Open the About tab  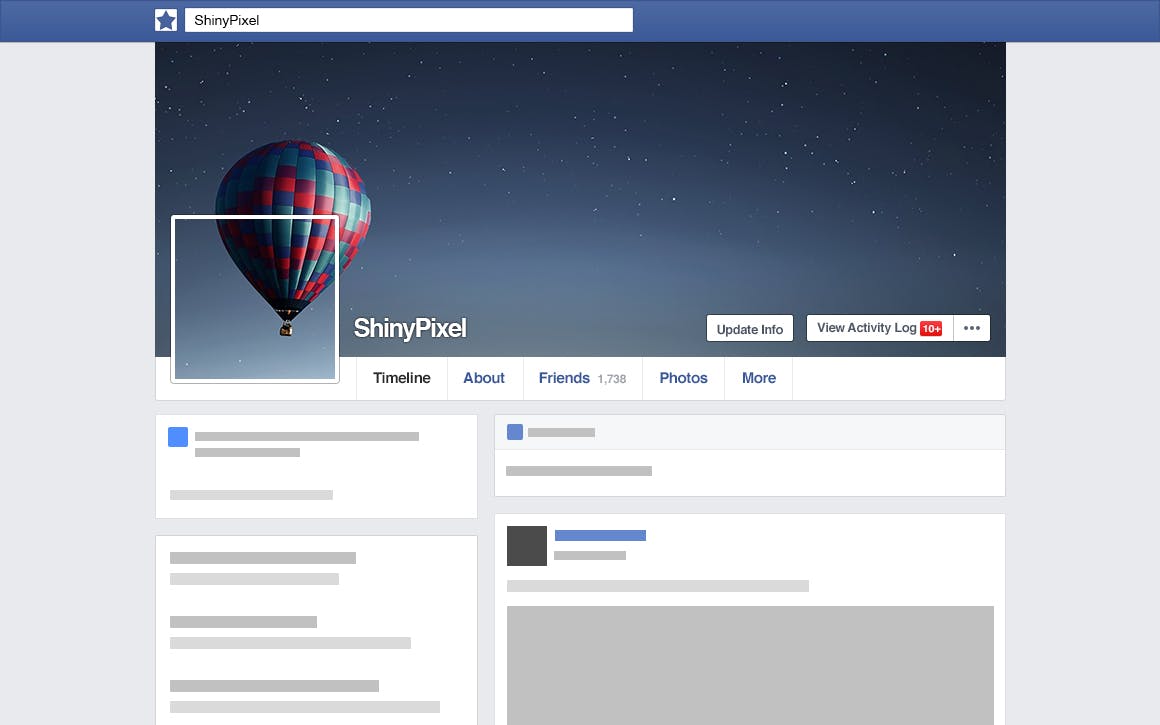tap(484, 378)
